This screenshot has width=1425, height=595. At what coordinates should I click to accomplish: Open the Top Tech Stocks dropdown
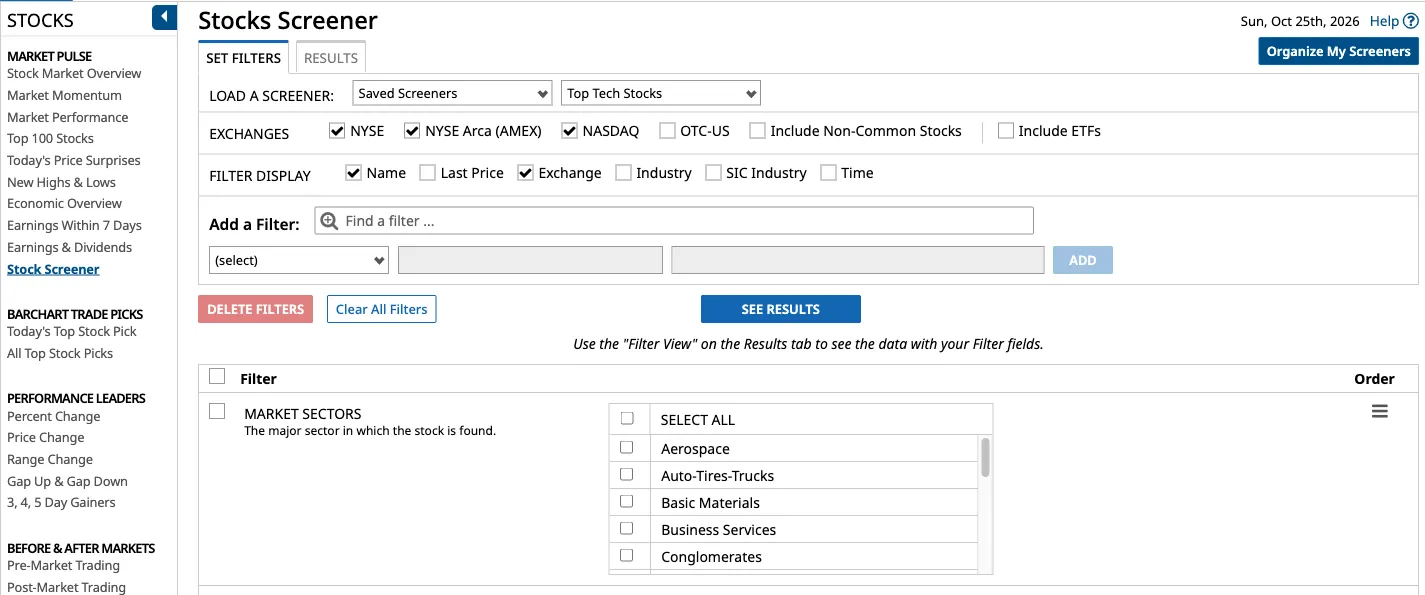tap(661, 93)
